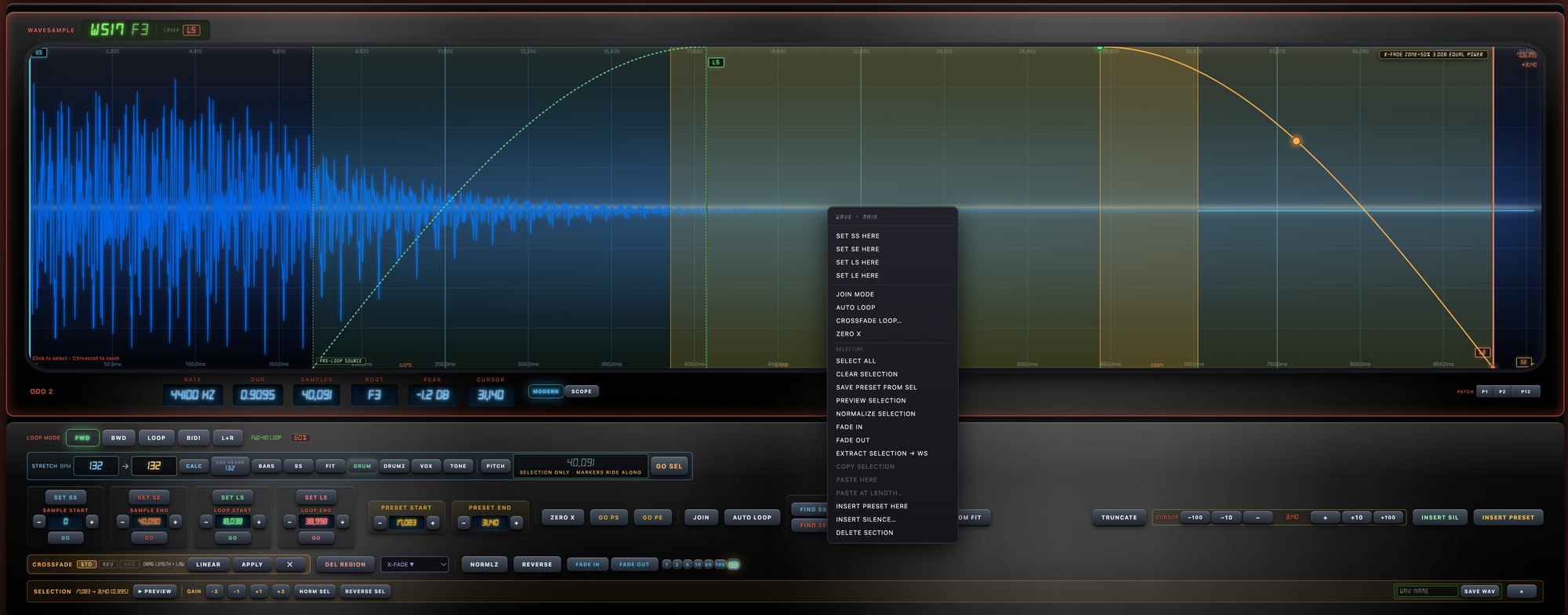The height and width of the screenshot is (615, 1568).
Task: Close the selection bar with × button
Action: click(x=1522, y=591)
